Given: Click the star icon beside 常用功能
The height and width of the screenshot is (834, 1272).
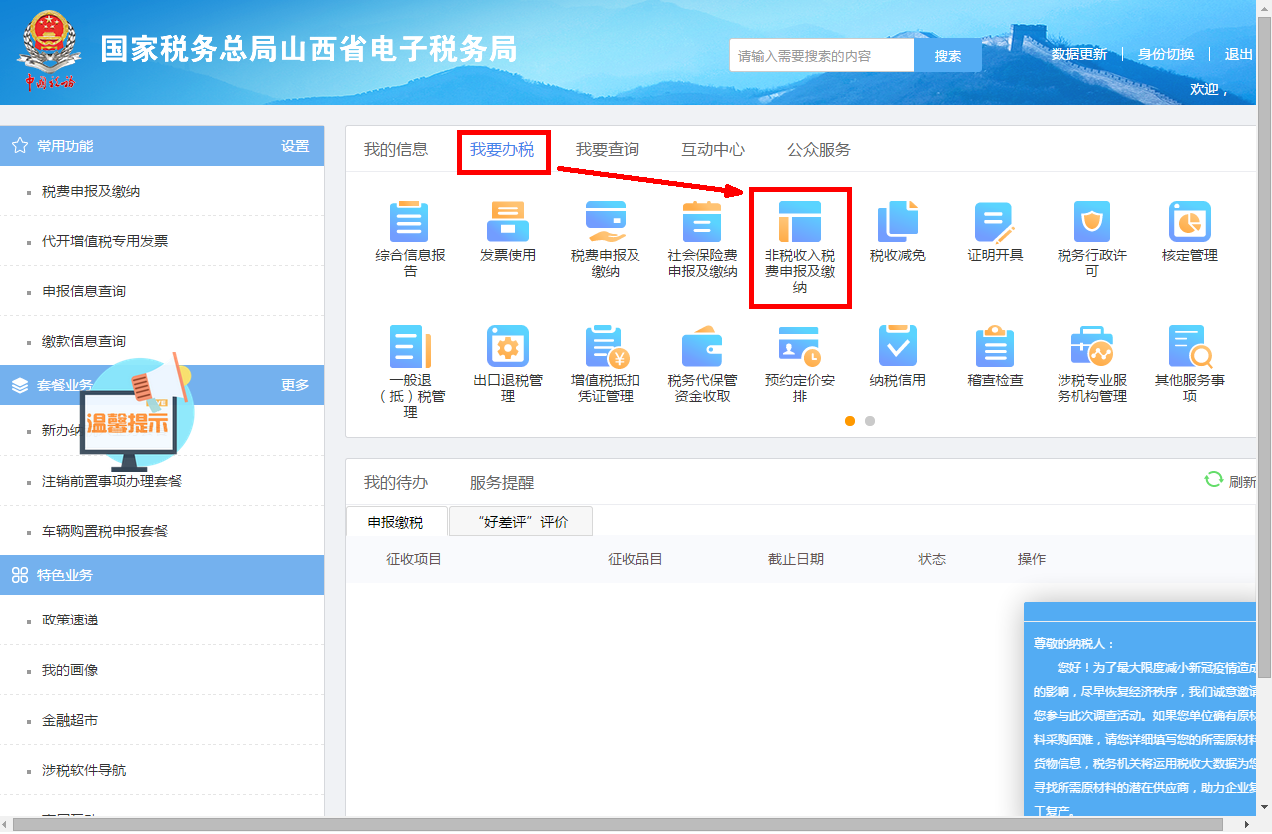Looking at the screenshot, I should point(20,146).
